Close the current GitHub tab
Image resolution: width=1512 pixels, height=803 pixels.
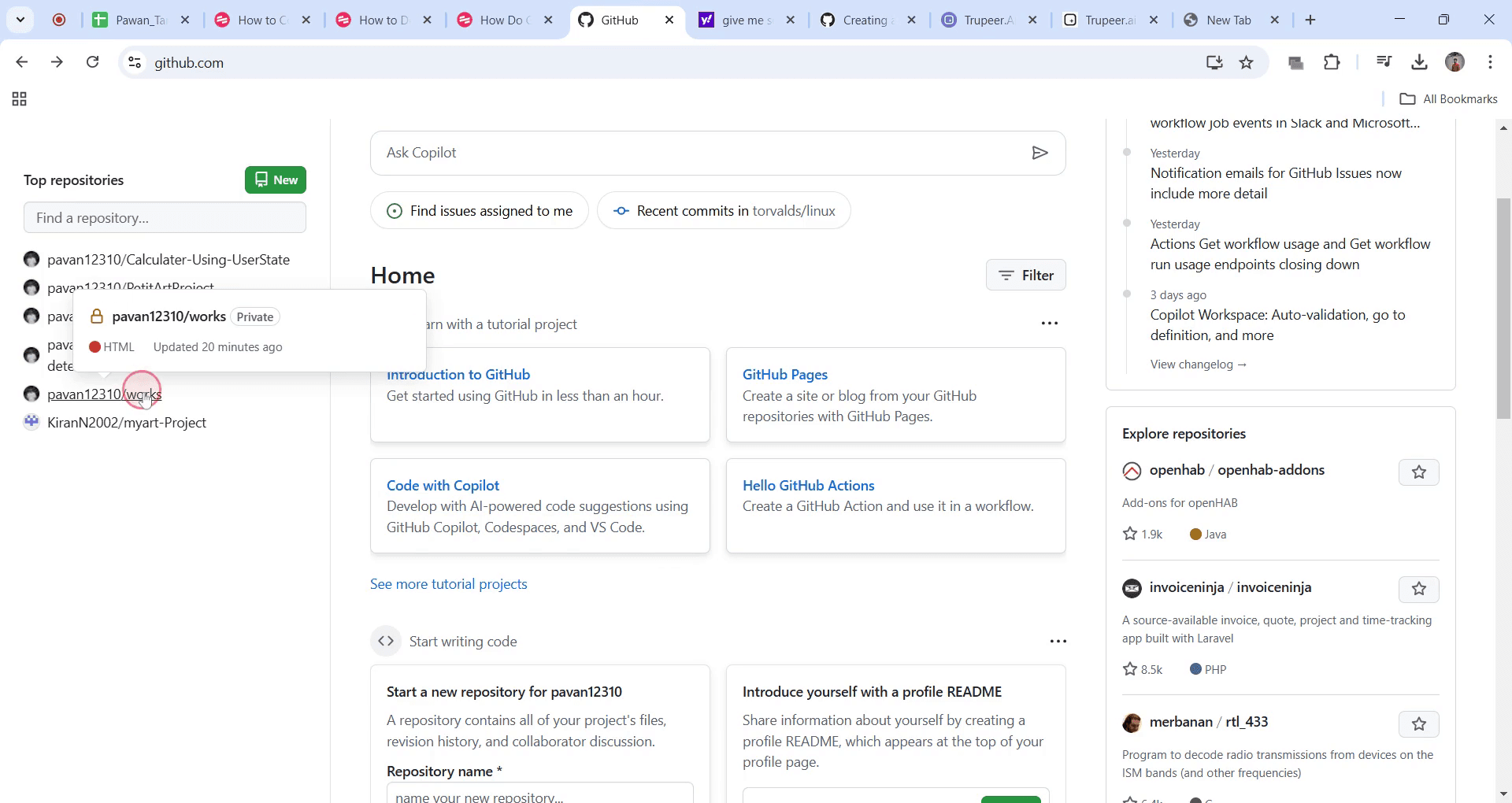click(669, 20)
